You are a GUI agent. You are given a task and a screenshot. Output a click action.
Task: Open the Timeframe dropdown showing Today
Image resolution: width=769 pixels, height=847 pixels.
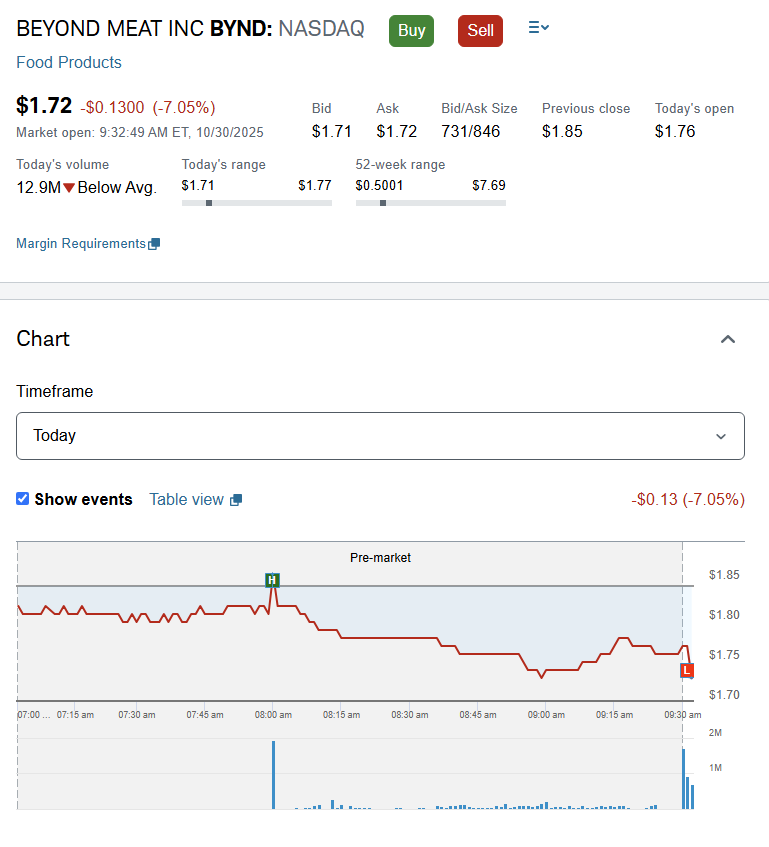(x=380, y=436)
